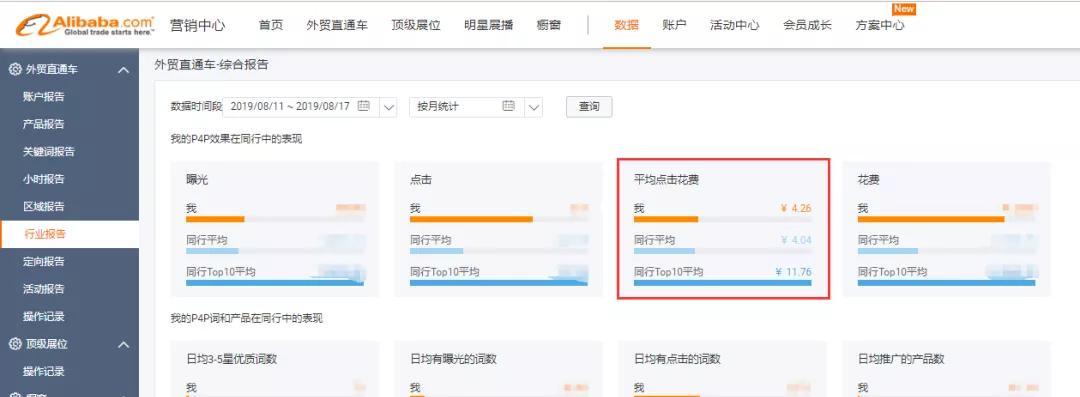The width and height of the screenshot is (1080, 397).
Task: Open 账户报告 in sidebar
Action: (43, 97)
